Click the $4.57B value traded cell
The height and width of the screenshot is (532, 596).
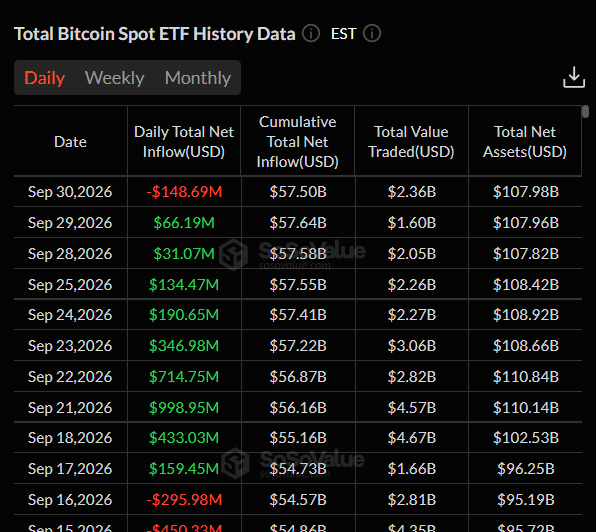coord(412,408)
